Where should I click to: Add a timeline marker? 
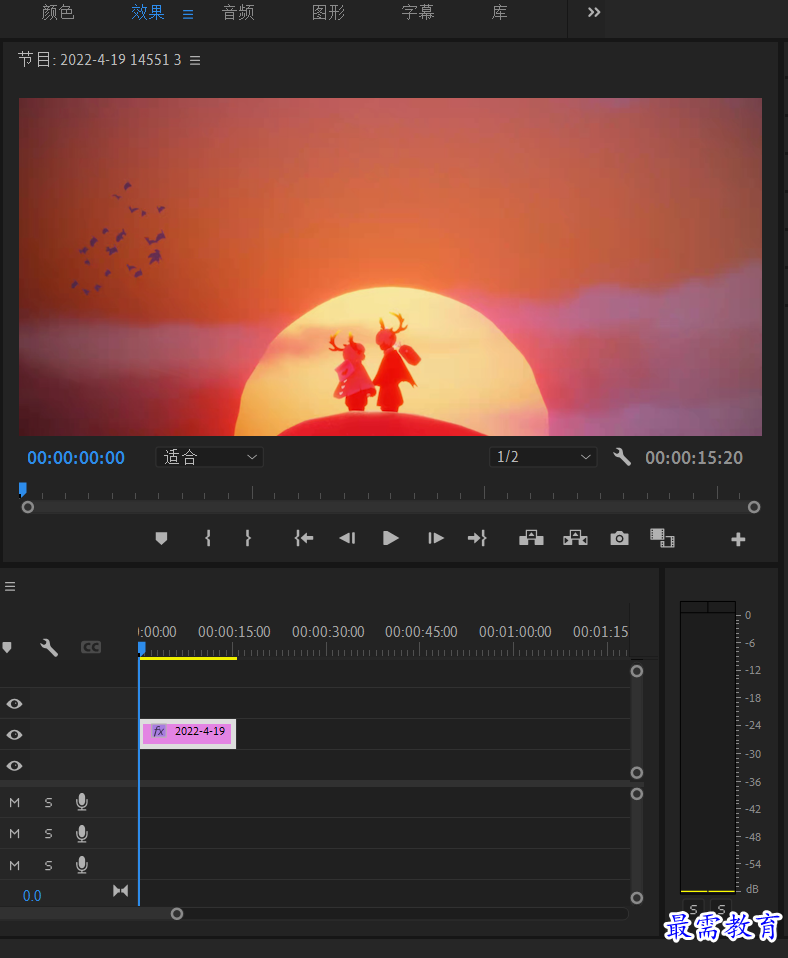[x=7, y=648]
